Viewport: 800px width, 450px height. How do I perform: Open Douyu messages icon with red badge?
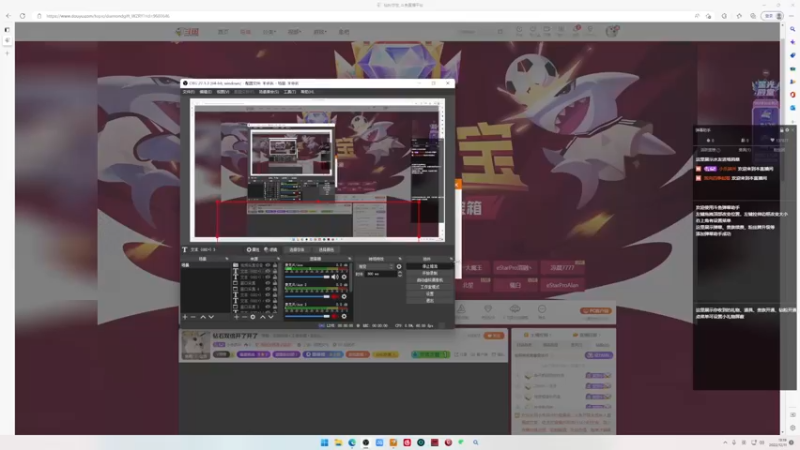(x=576, y=31)
